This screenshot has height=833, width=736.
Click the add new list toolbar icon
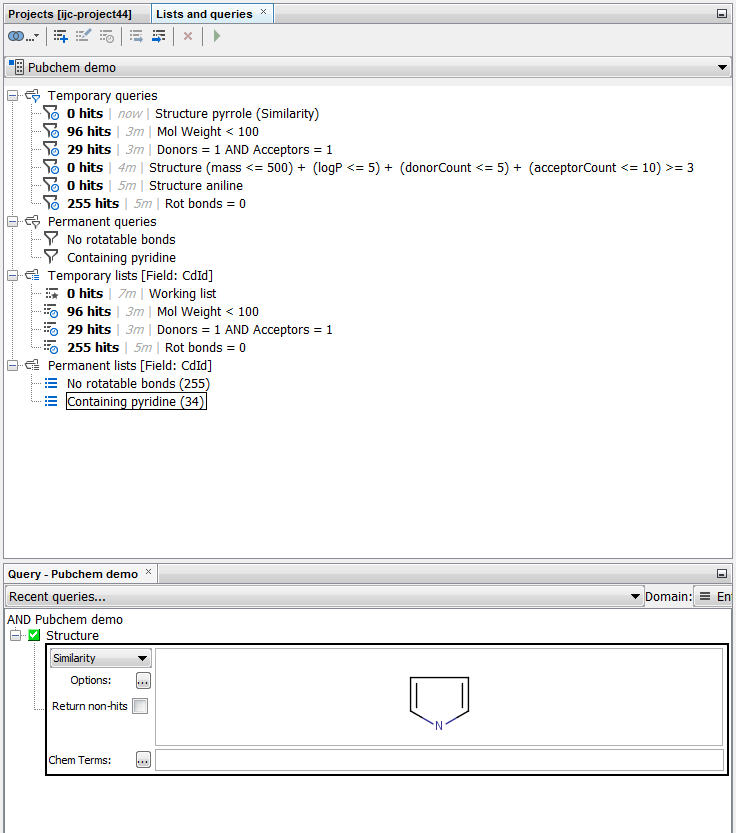61,36
